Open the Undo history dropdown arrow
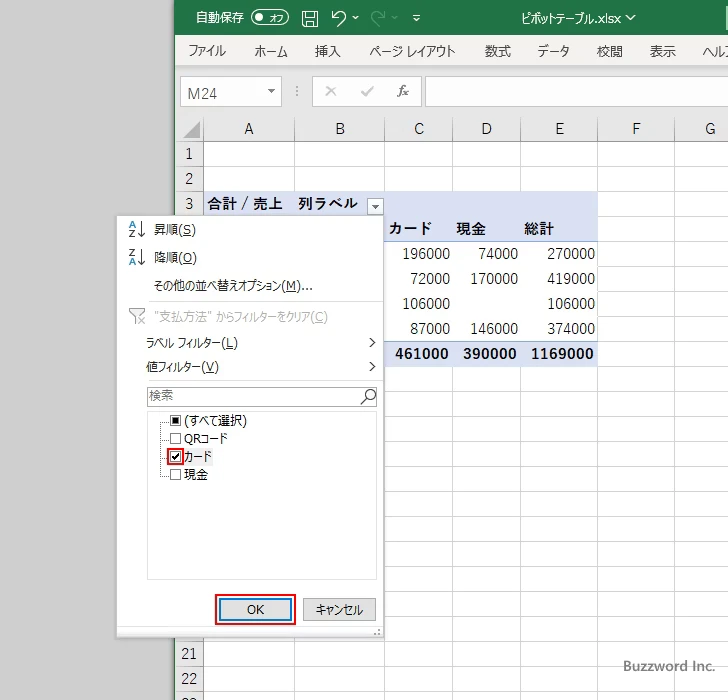Screen dimensions: 728x700 356,18
